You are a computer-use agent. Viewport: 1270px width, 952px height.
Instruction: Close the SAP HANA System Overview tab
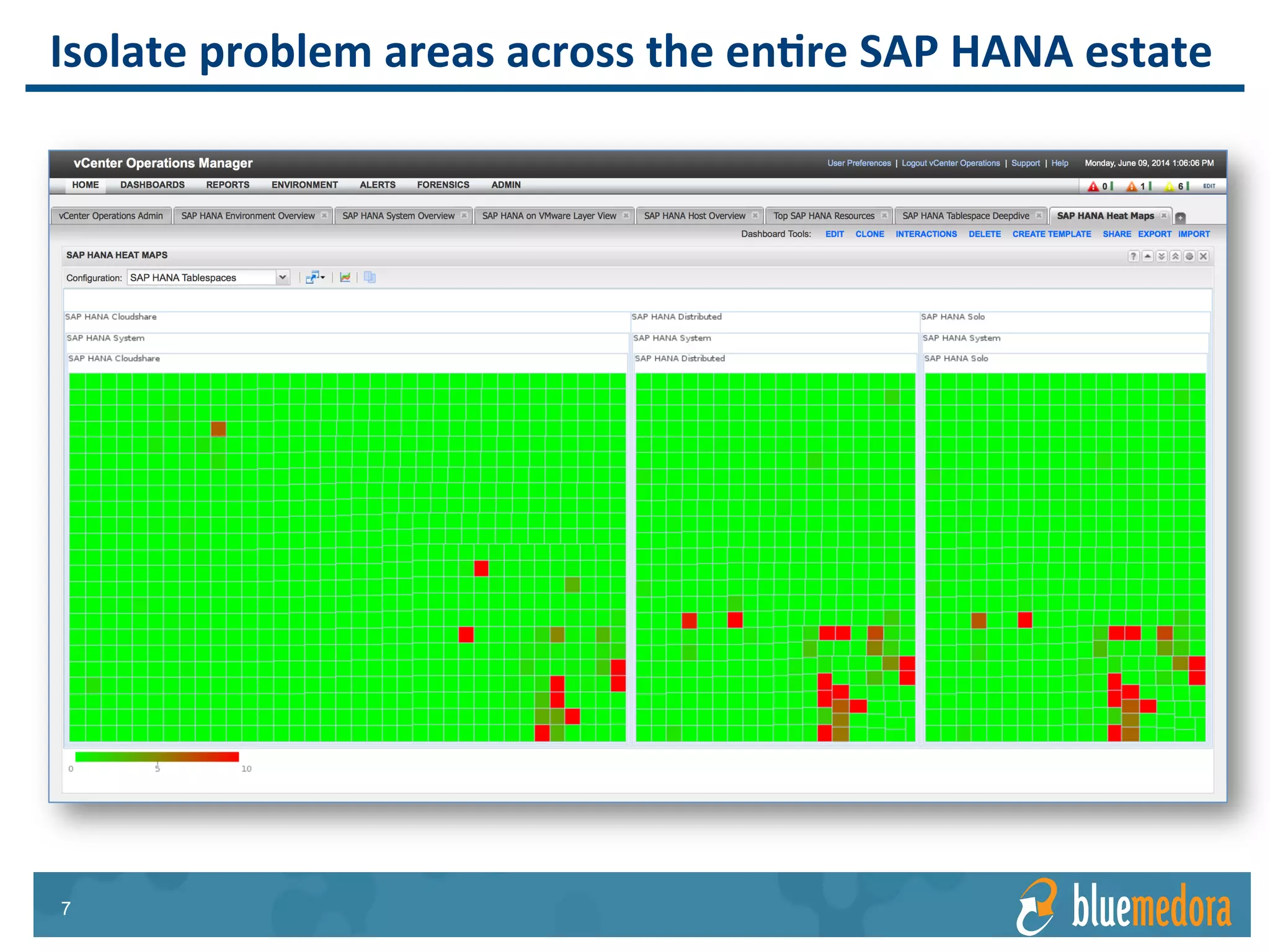pyautogui.click(x=464, y=216)
